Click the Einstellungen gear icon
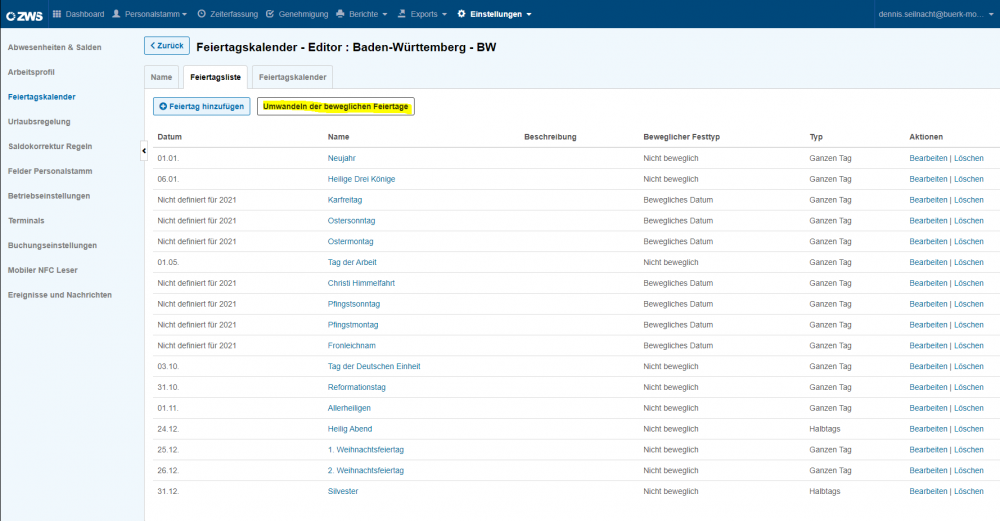1000x521 pixels. coord(461,13)
